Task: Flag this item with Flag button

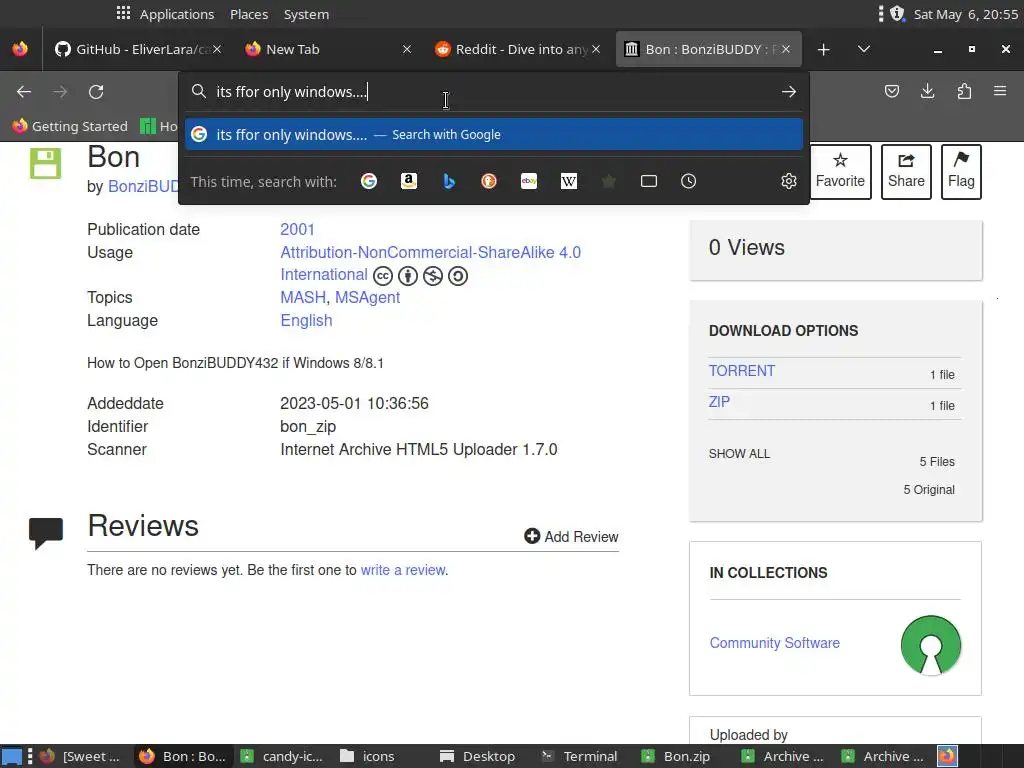Action: point(961,171)
